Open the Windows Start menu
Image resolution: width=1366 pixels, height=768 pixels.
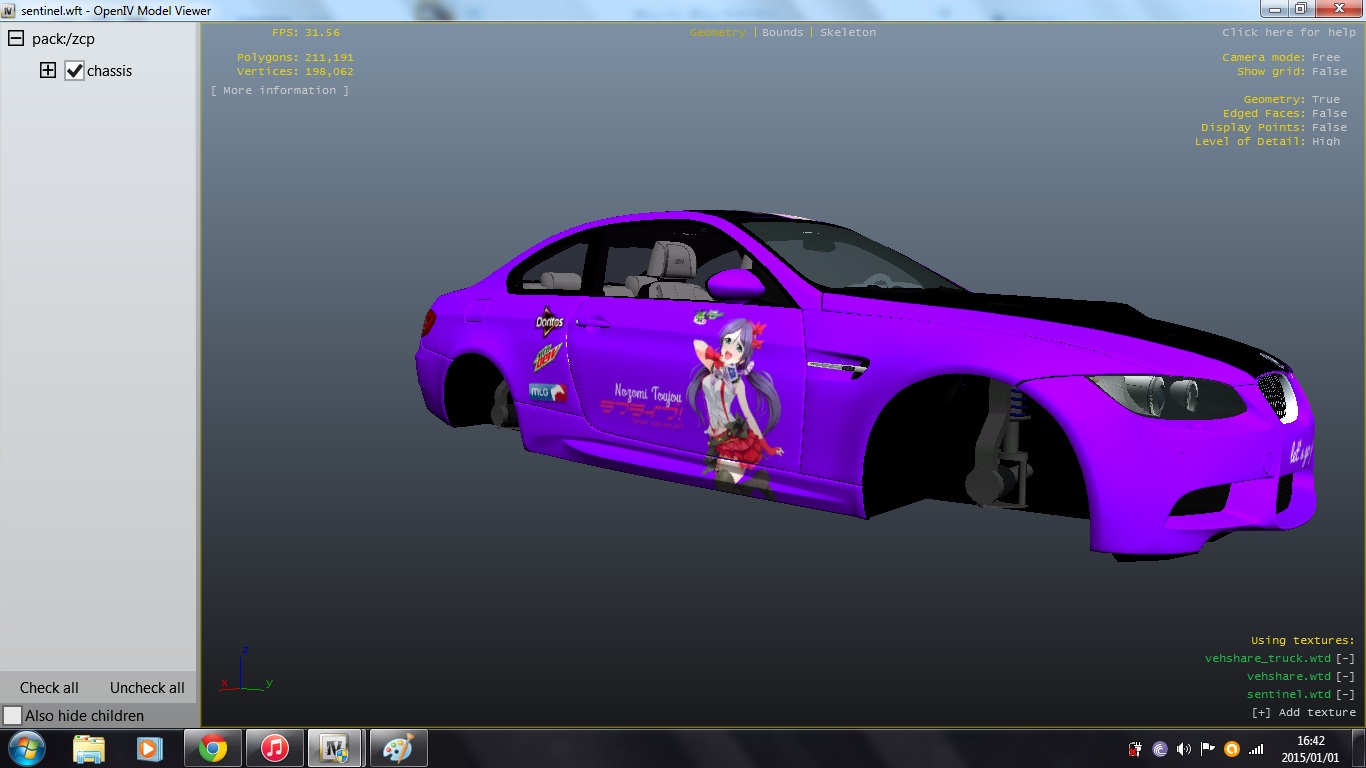pos(25,747)
